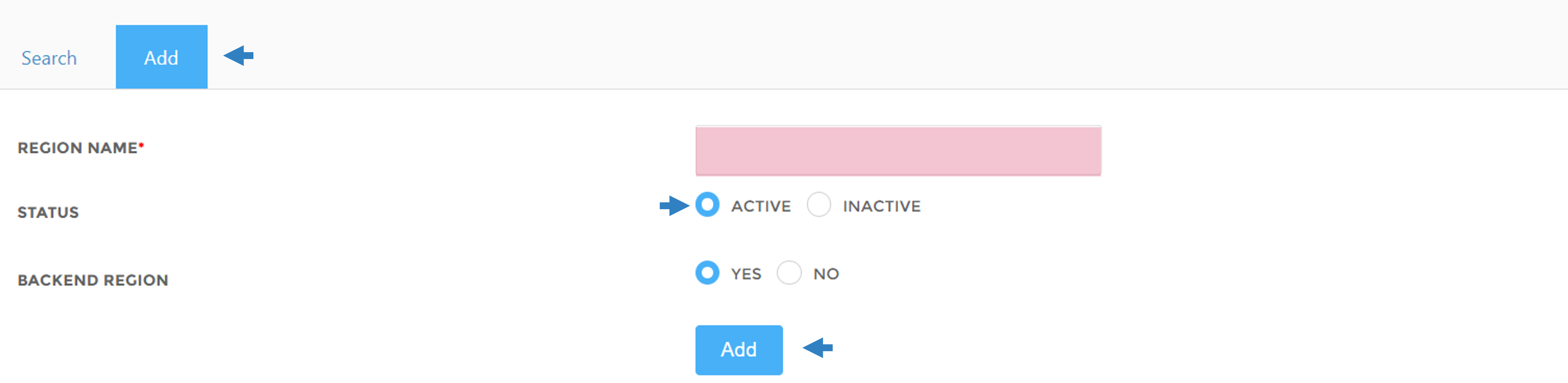This screenshot has width=1568, height=383.
Task: Select the Active status radio button
Action: click(x=707, y=205)
